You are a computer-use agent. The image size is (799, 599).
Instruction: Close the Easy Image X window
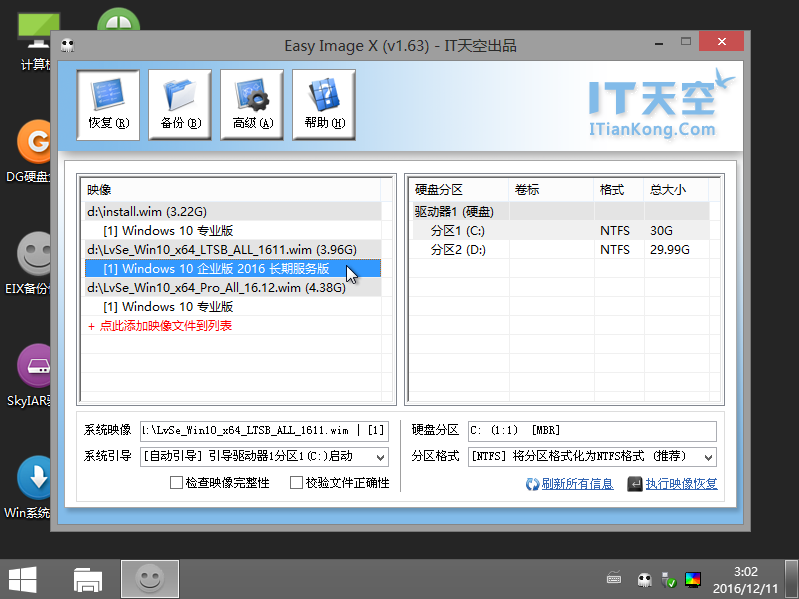tap(722, 42)
